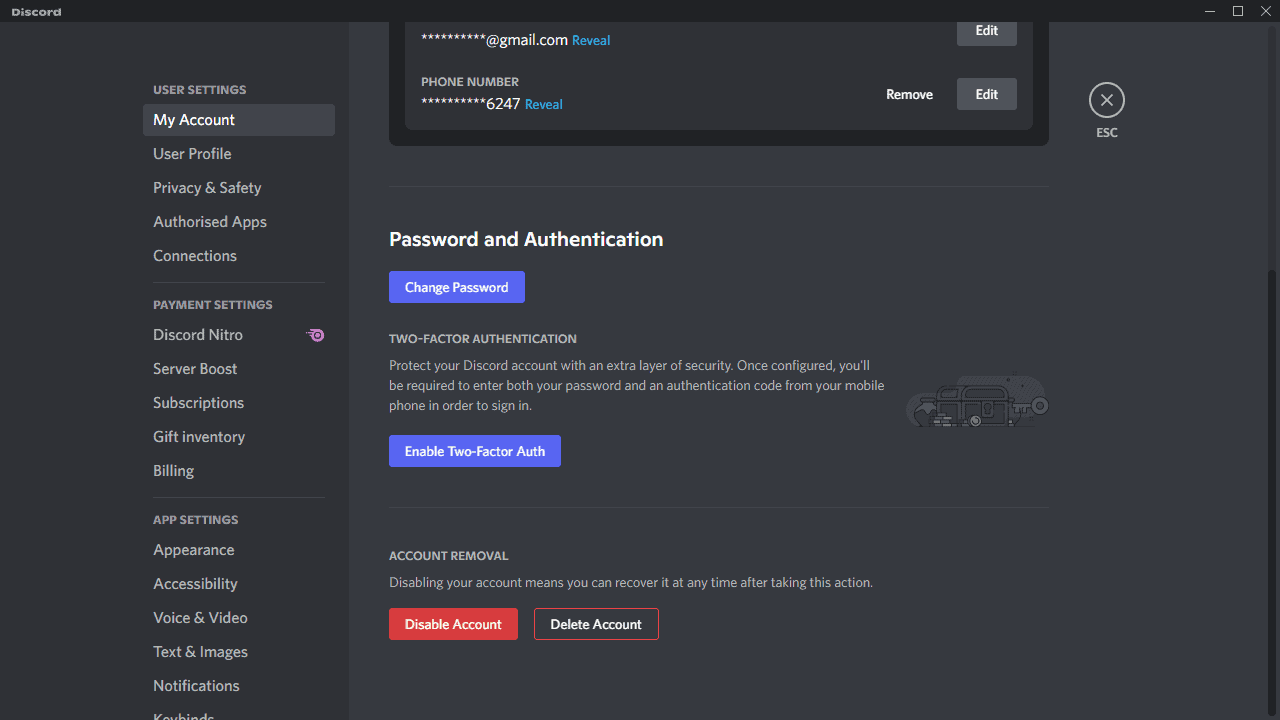Go to Gift inventory

pyautogui.click(x=238, y=437)
